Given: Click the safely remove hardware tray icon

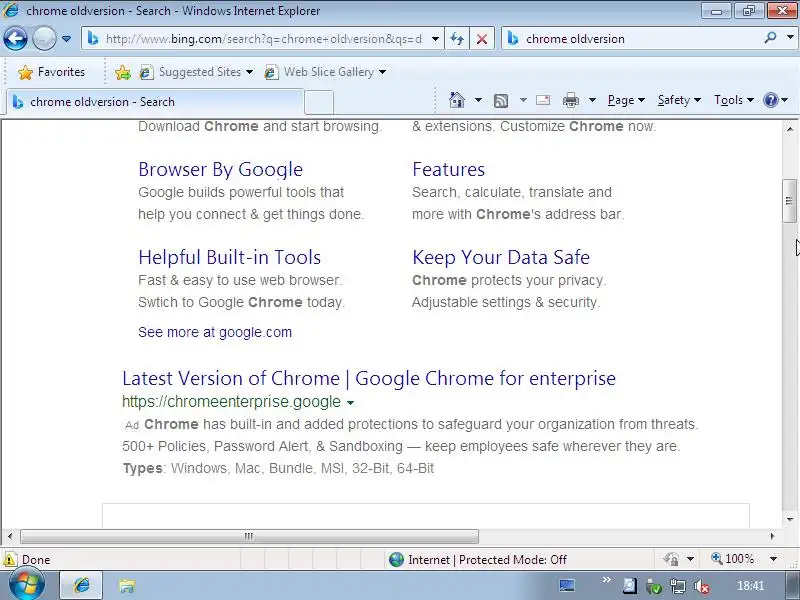Looking at the screenshot, I should tap(654, 587).
